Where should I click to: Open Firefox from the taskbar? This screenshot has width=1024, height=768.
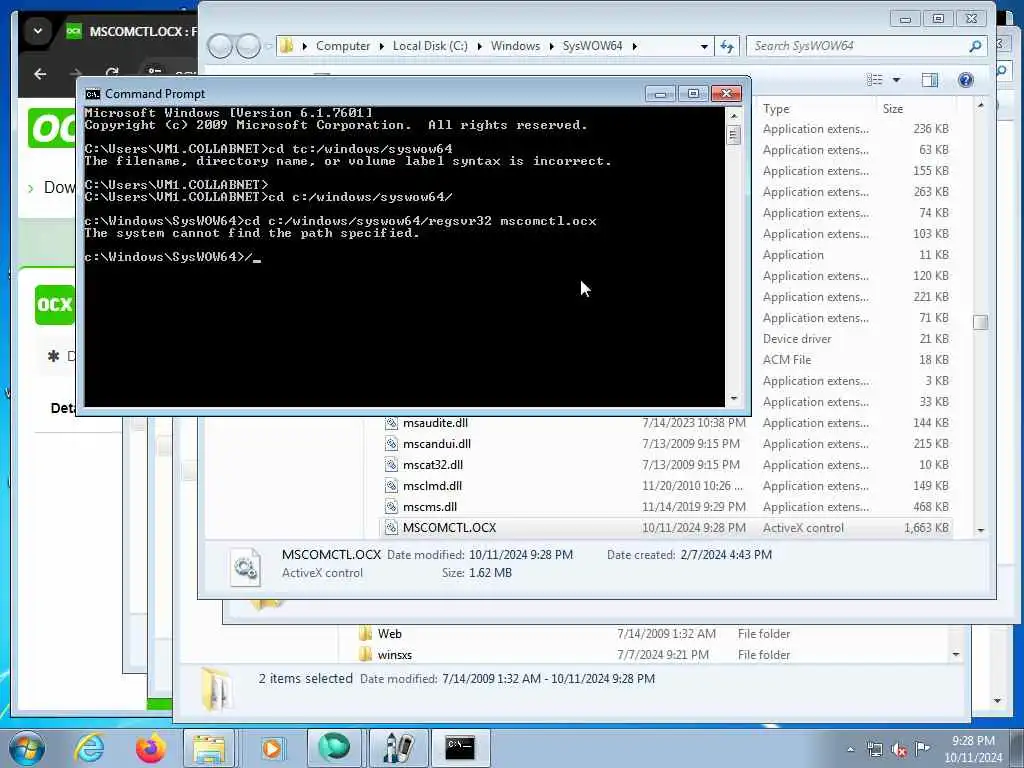(x=150, y=748)
